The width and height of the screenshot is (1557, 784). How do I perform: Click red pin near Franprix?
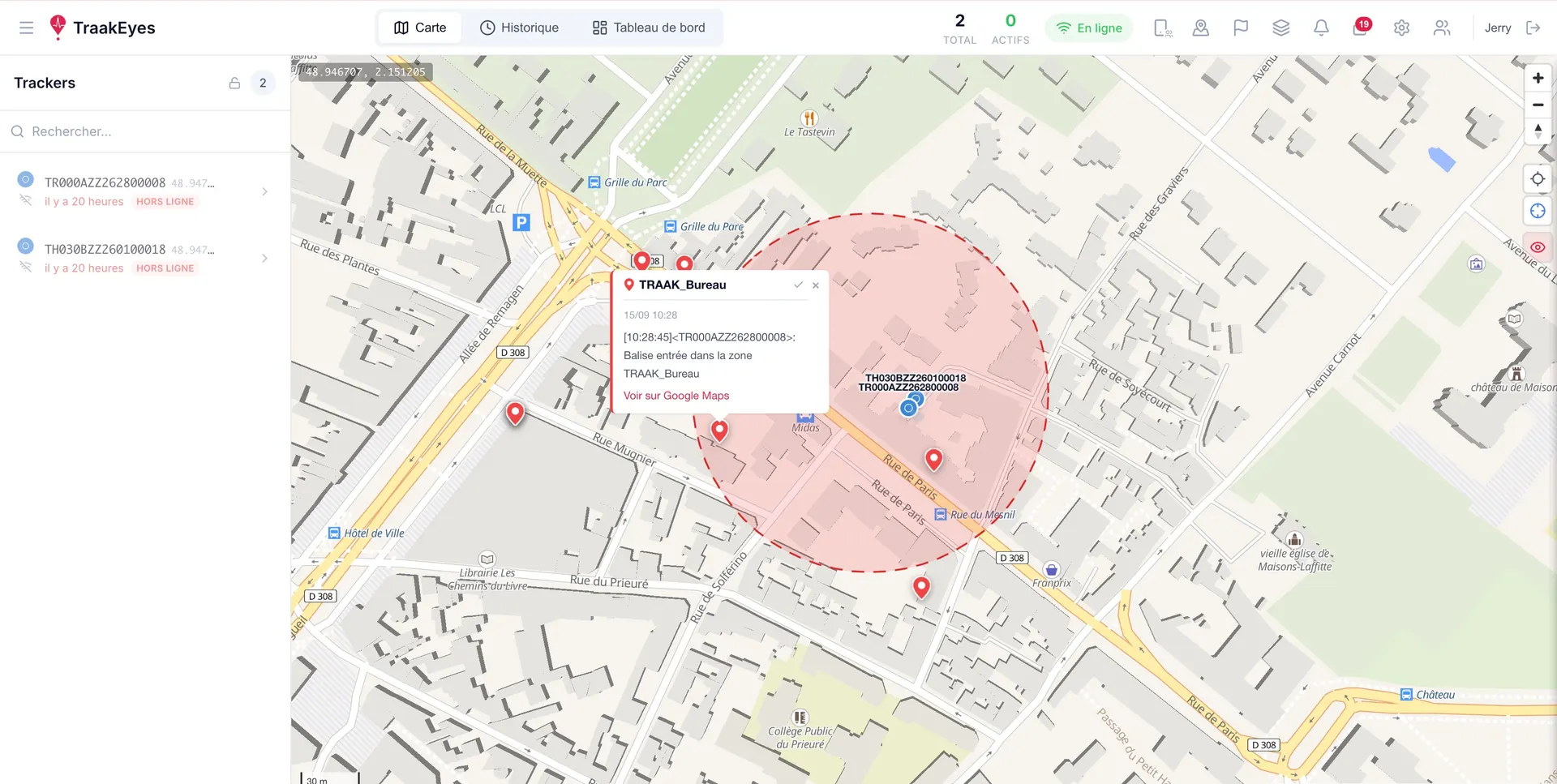[921, 587]
